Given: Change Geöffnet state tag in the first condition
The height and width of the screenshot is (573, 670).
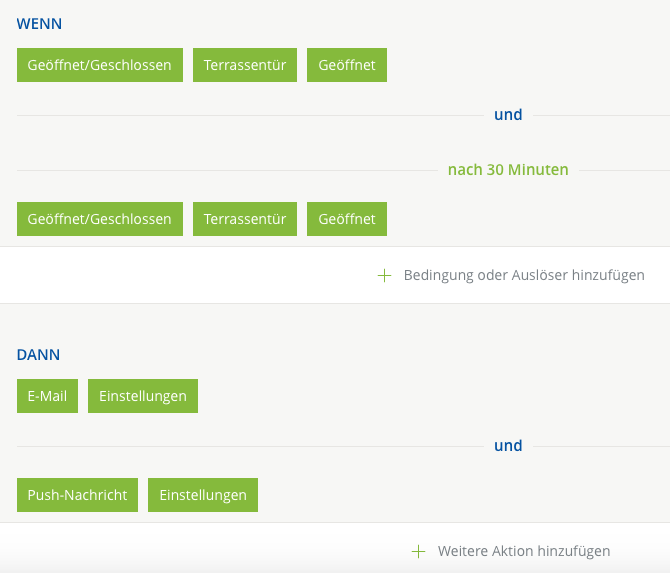Looking at the screenshot, I should (347, 65).
